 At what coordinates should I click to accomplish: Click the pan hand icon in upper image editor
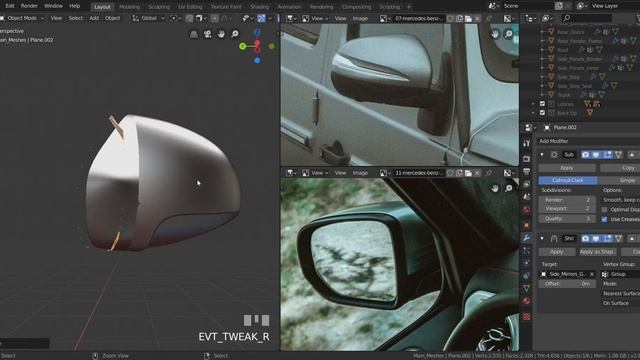(495, 34)
